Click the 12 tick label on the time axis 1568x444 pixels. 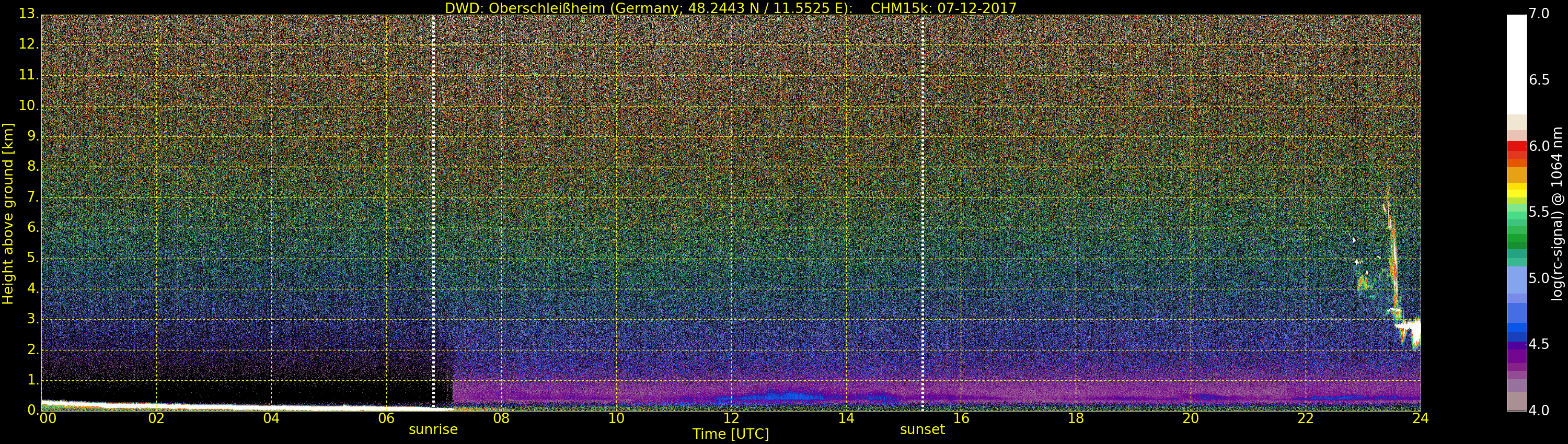click(x=731, y=418)
